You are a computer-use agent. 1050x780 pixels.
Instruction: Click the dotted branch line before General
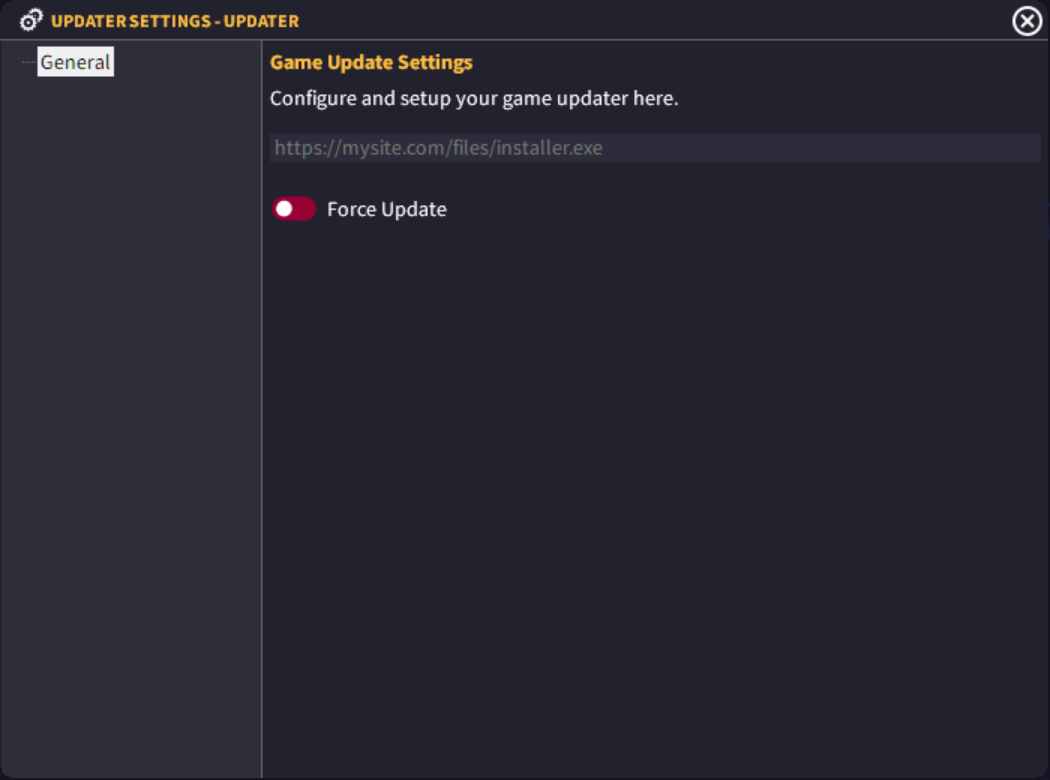click(30, 61)
